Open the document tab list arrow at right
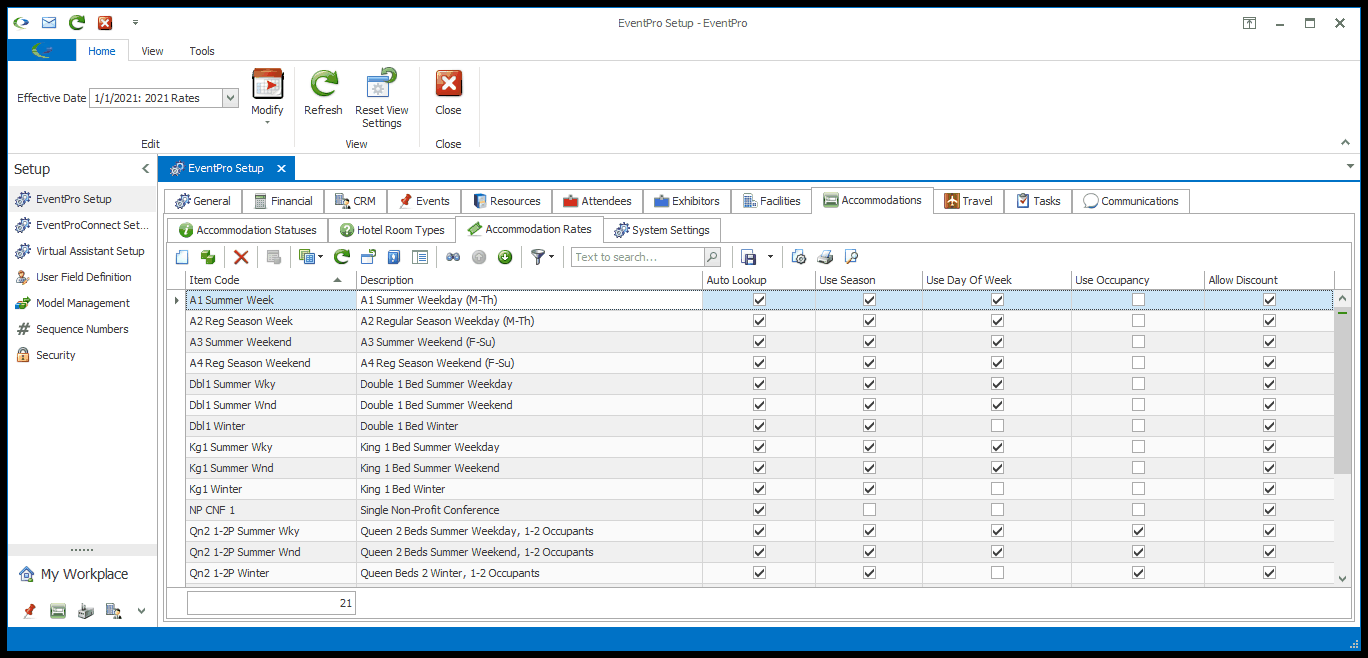The image size is (1368, 658). (1350, 166)
